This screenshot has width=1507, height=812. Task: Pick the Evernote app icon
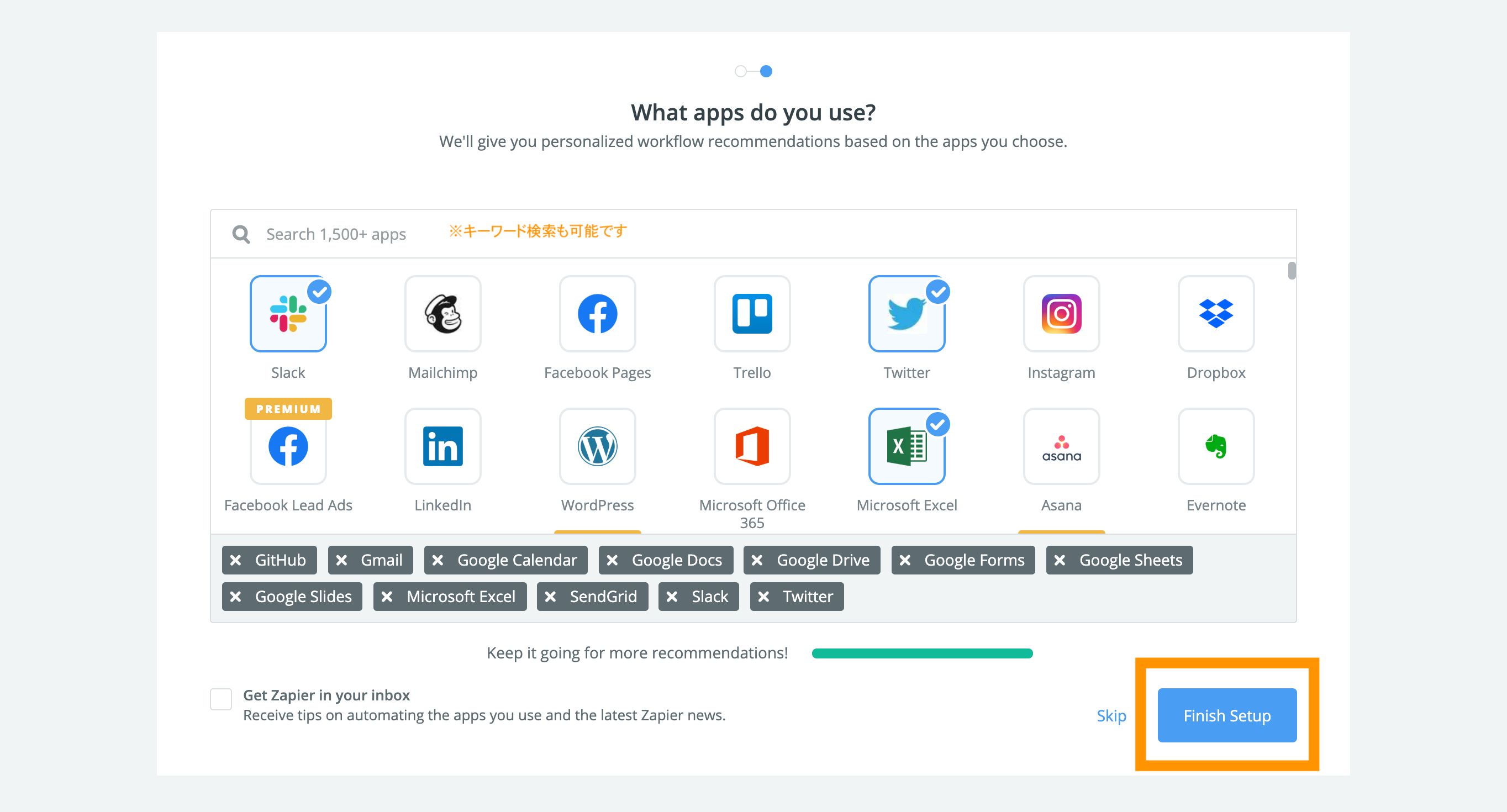click(x=1215, y=446)
